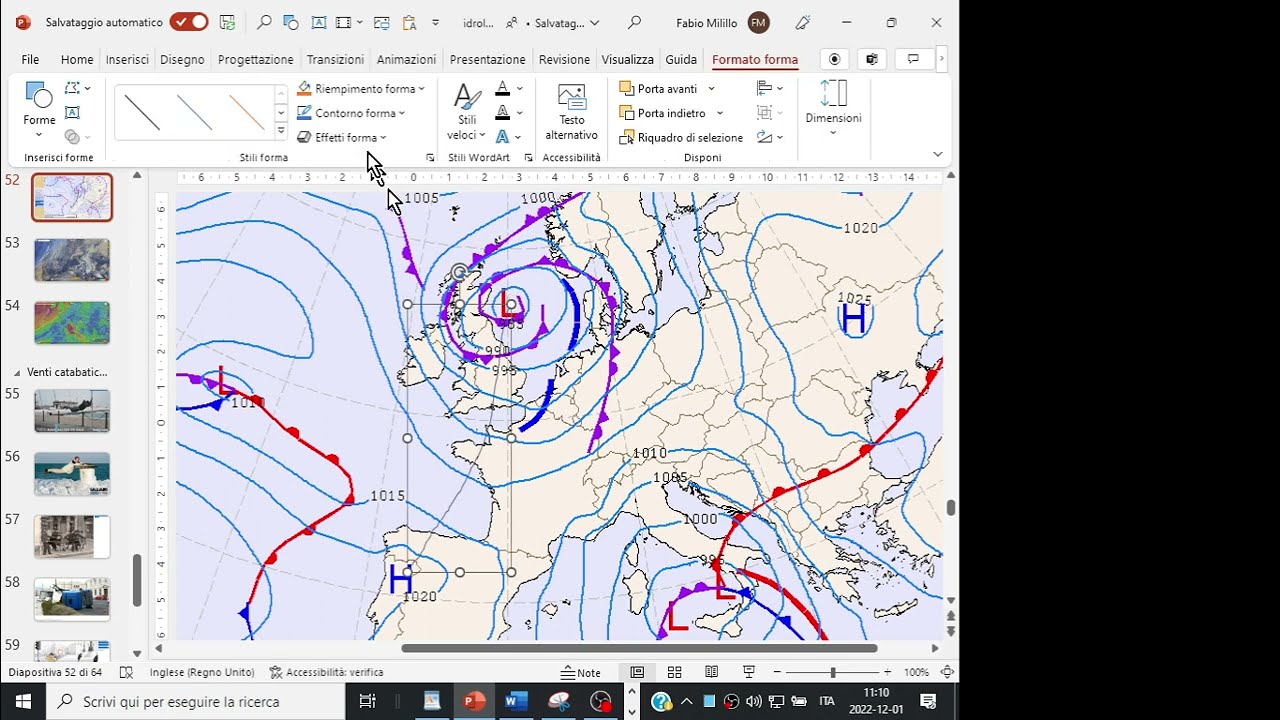Toggle the Salvataggio automatico switch

pos(189,22)
